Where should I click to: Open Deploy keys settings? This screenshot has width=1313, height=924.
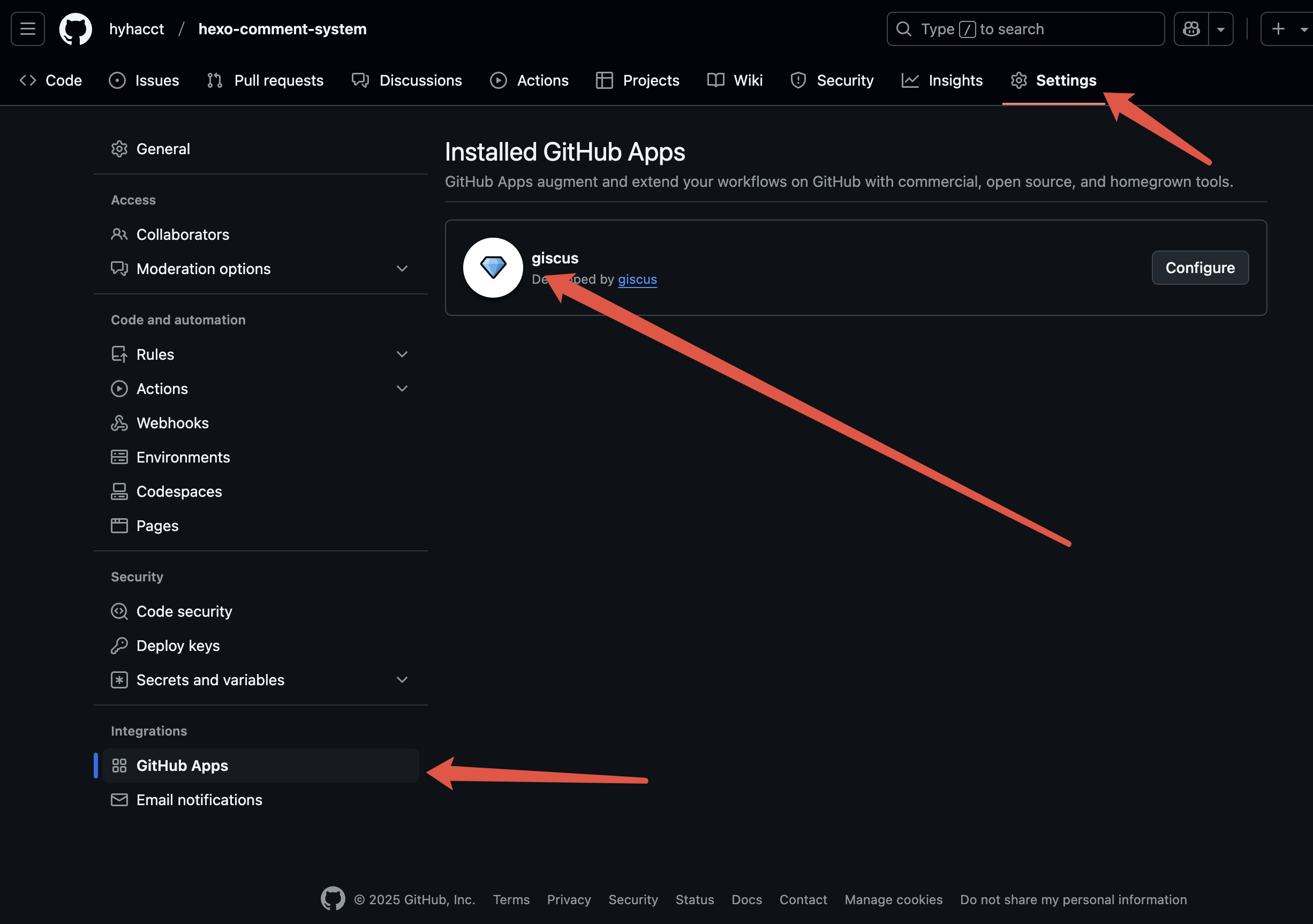point(261,646)
